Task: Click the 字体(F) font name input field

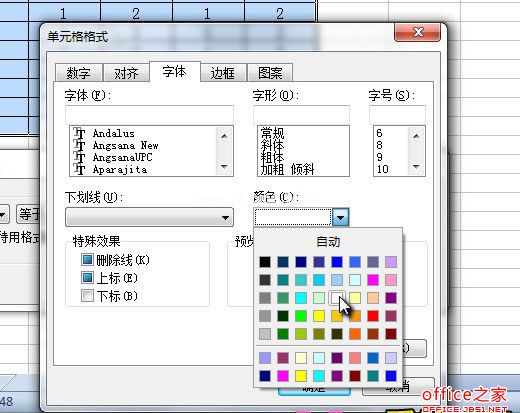Action: pyautogui.click(x=149, y=115)
